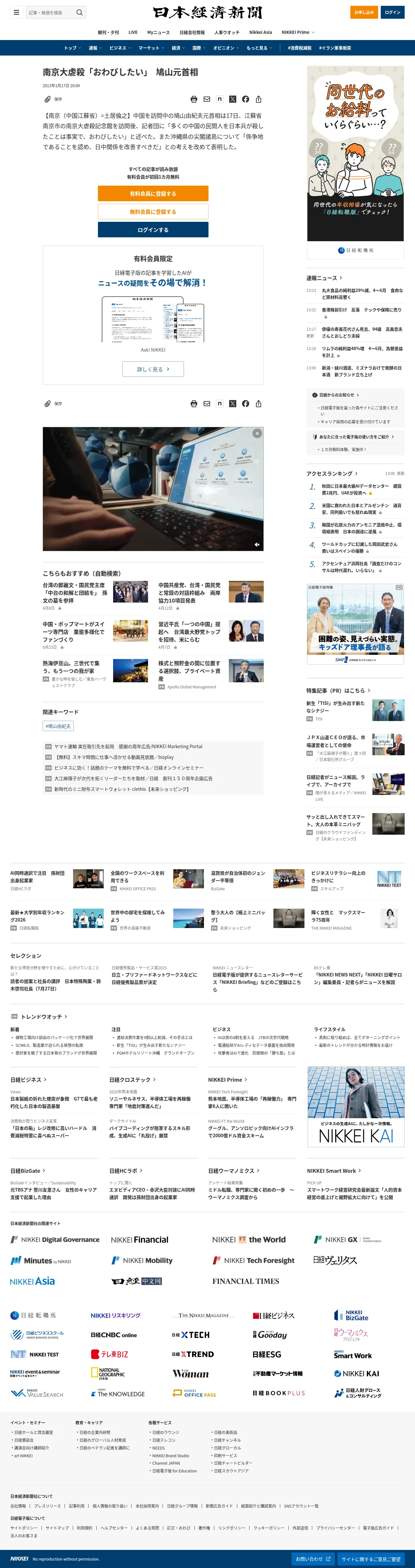Image resolution: width=415 pixels, height=1568 pixels.
Task: Open the テレ東BIZ logo link
Action: (110, 1354)
